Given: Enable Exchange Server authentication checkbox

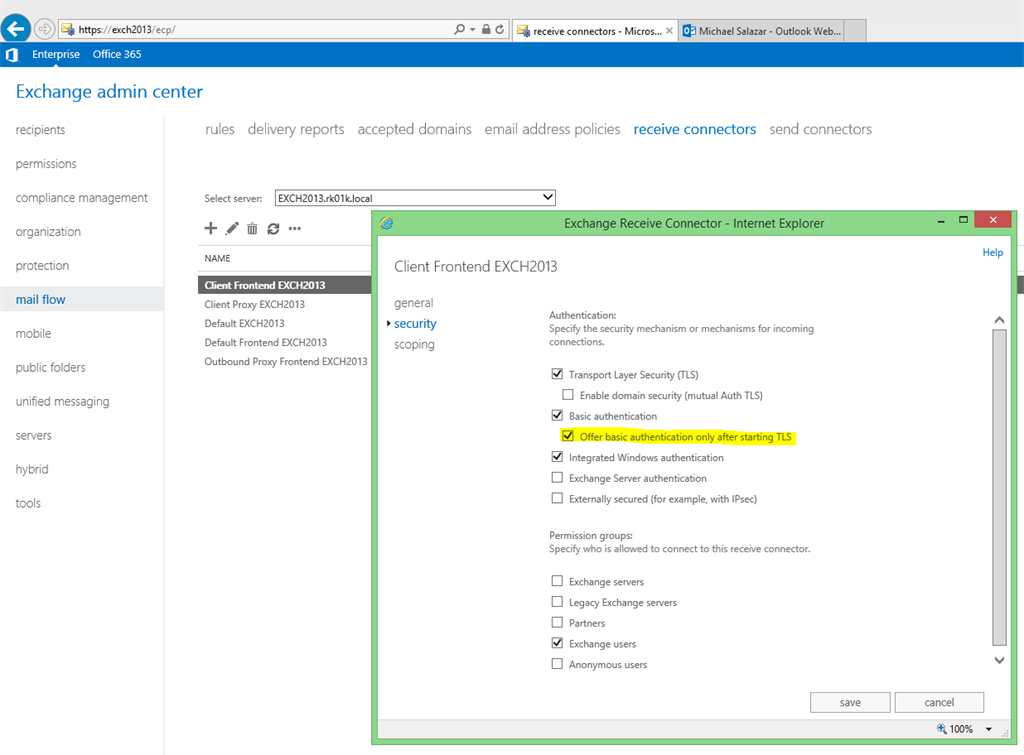Looking at the screenshot, I should [557, 477].
